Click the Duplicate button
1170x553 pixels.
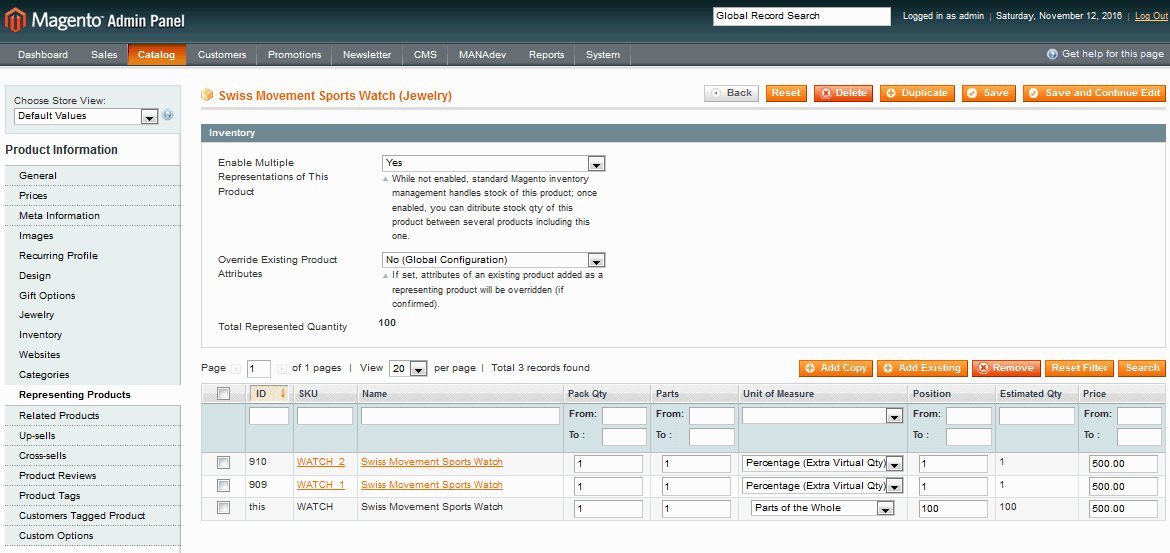(x=917, y=93)
